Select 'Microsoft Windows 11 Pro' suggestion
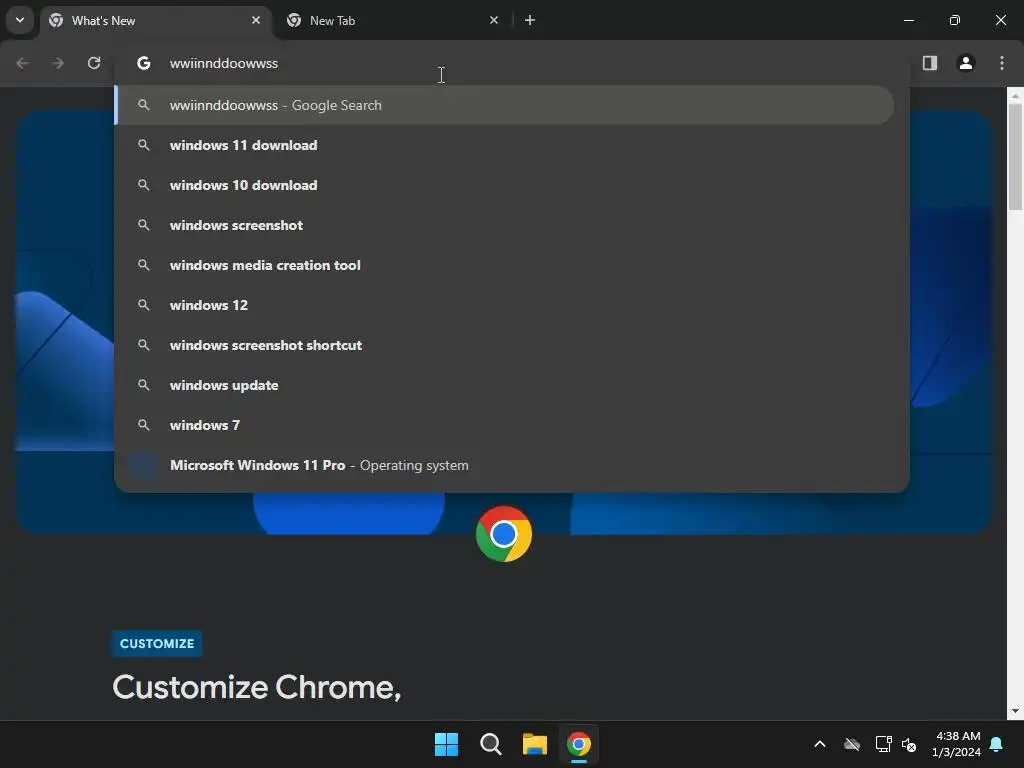Image resolution: width=1024 pixels, height=768 pixels. point(504,465)
